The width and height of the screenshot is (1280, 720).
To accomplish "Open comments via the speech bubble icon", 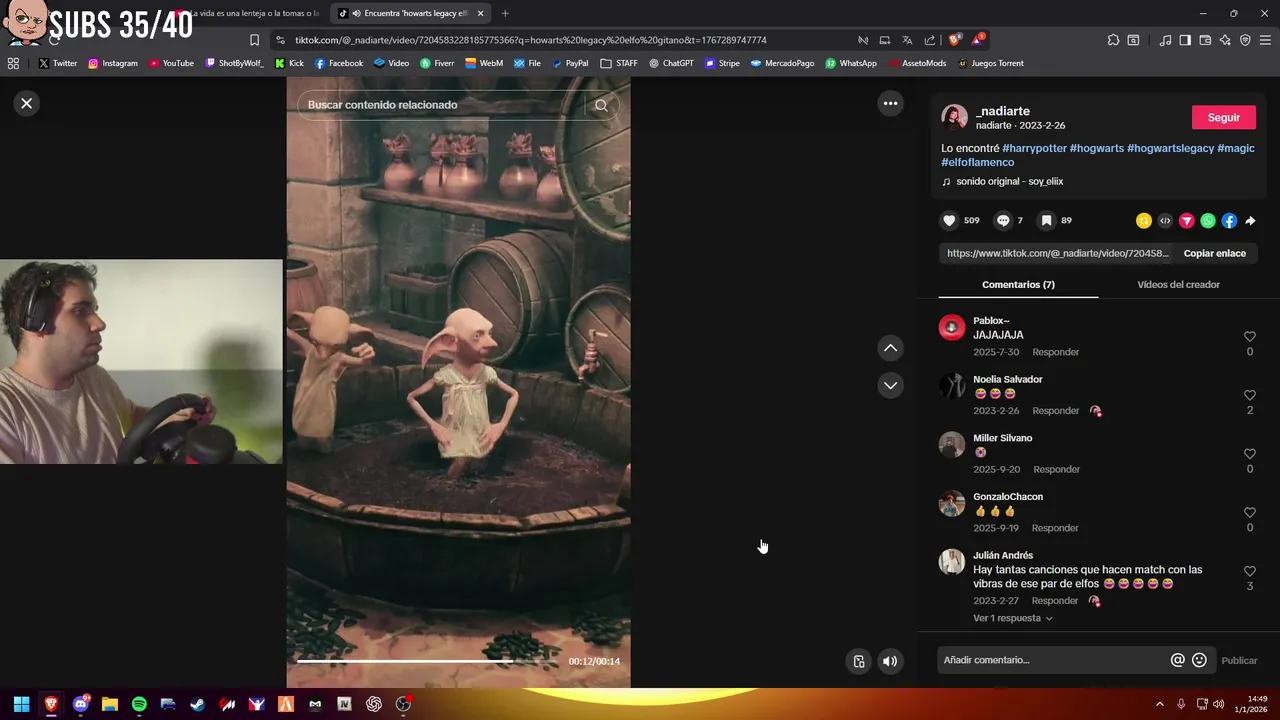I will pyautogui.click(x=1003, y=221).
